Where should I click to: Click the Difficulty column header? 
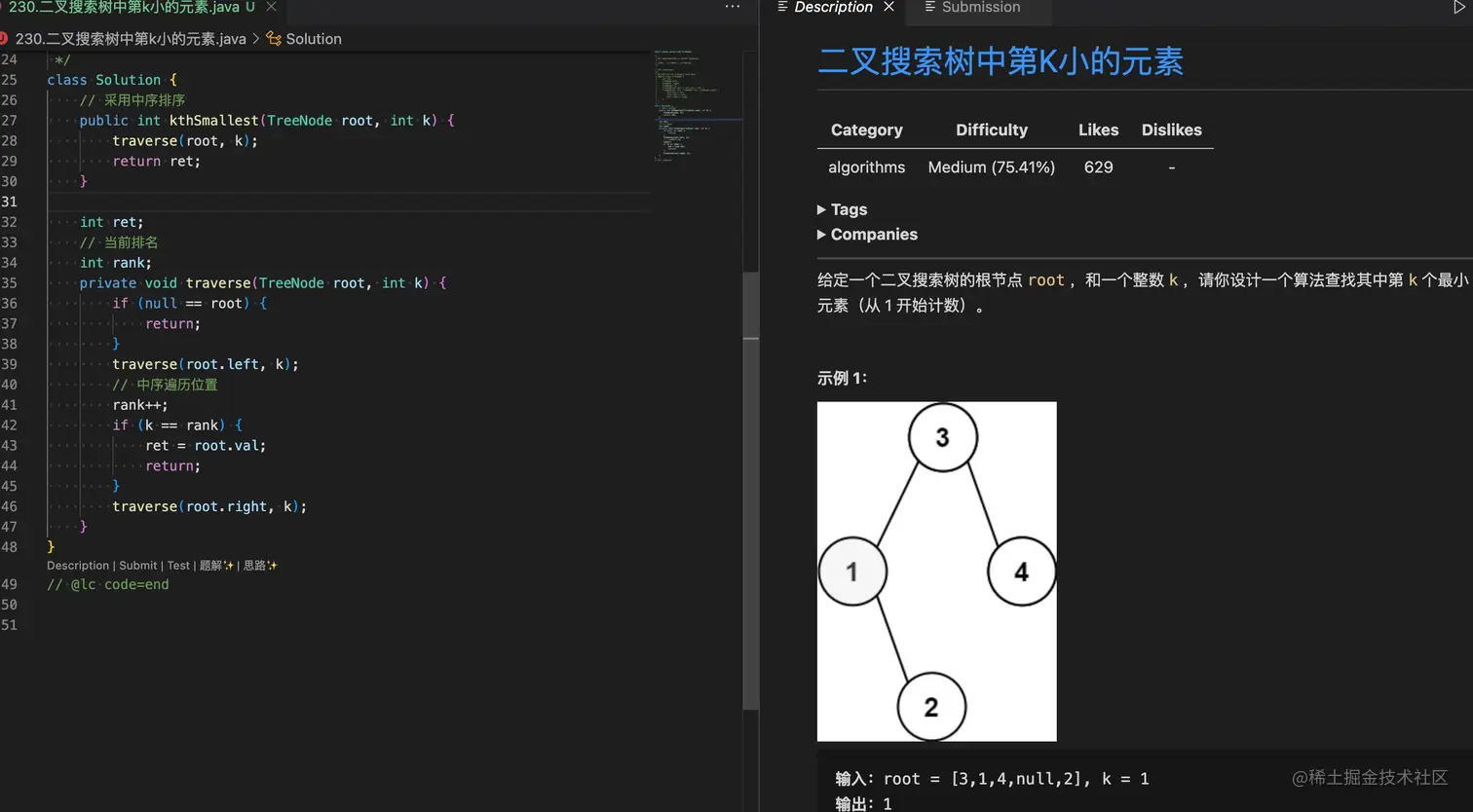[x=991, y=130]
